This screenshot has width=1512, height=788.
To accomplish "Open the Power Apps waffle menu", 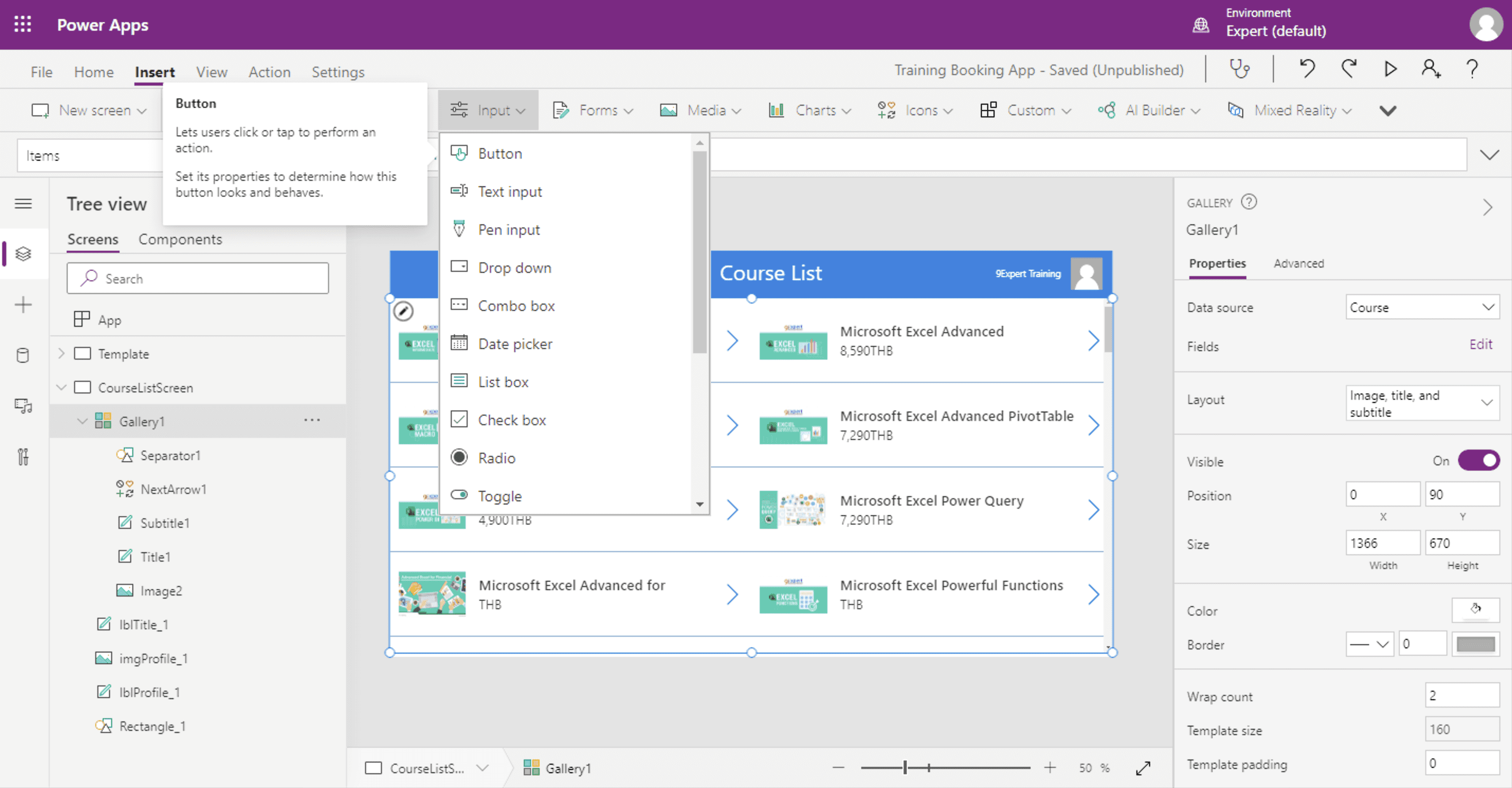I will coord(22,24).
